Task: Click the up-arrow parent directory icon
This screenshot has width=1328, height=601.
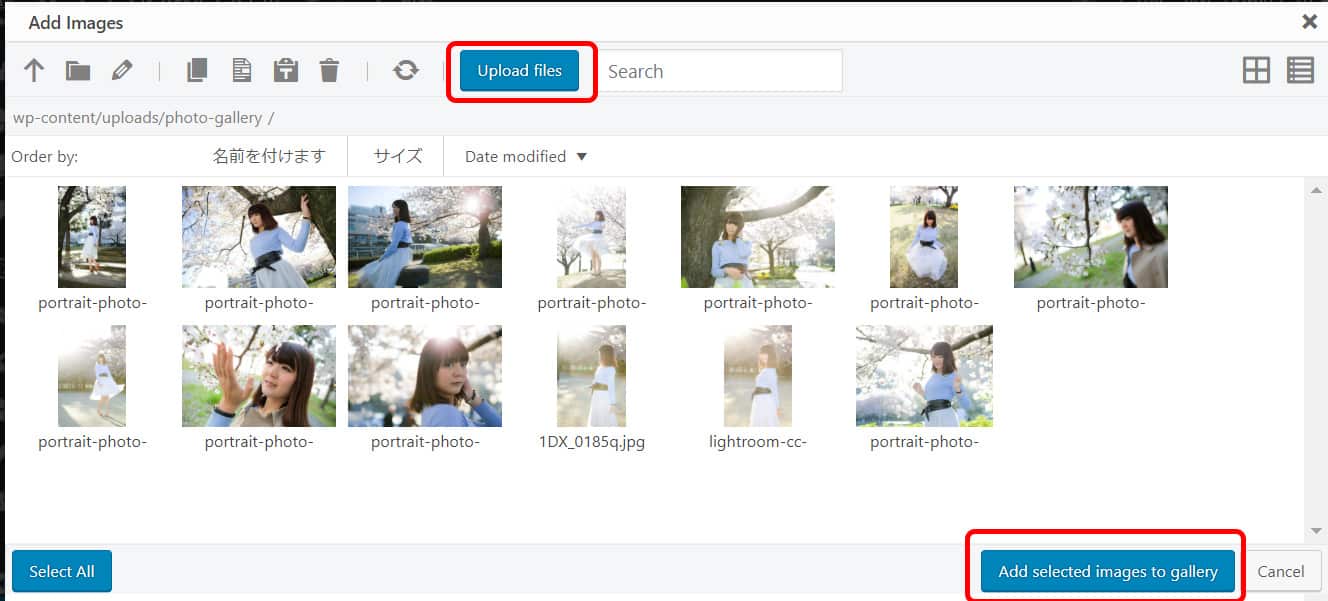Action: tap(35, 71)
